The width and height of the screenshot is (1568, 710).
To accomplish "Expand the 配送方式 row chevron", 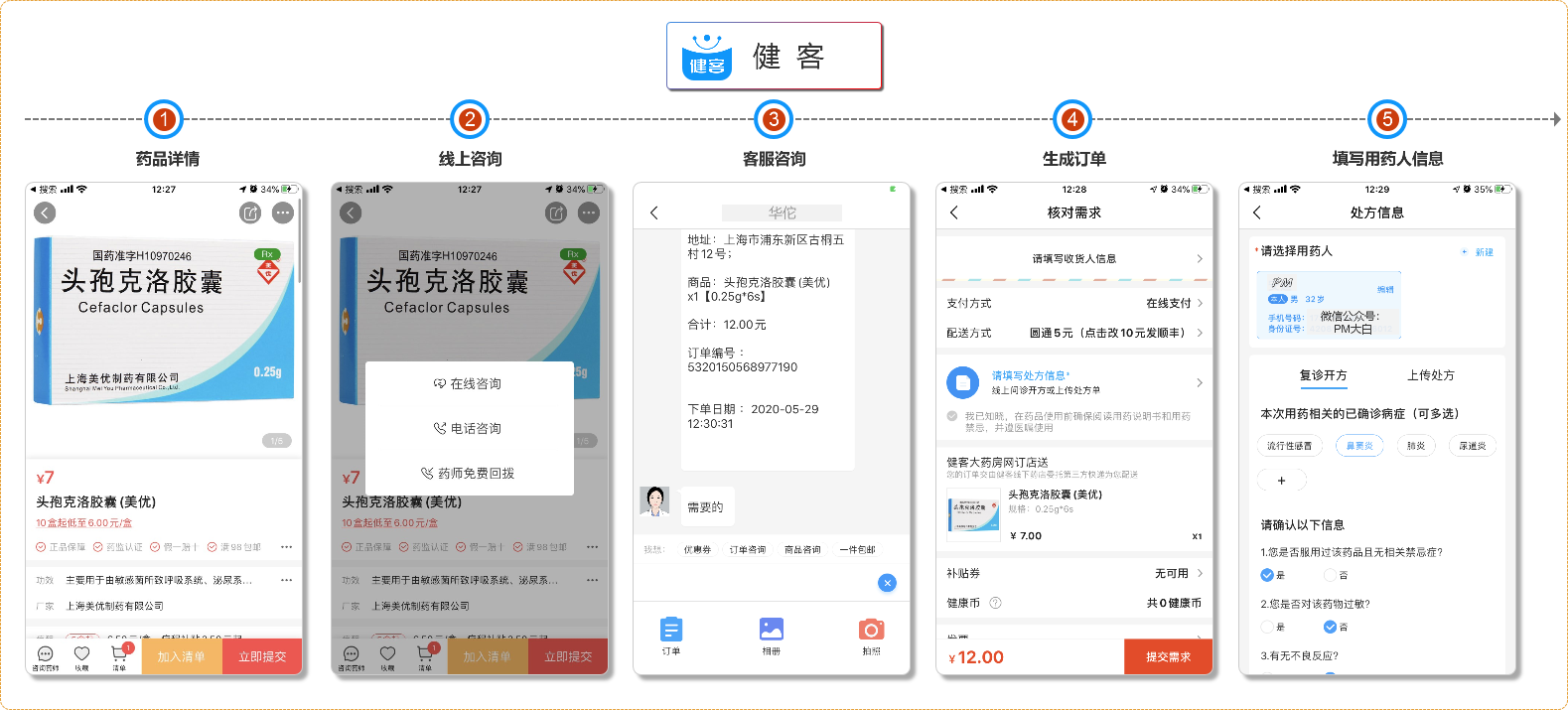I will tap(1200, 333).
